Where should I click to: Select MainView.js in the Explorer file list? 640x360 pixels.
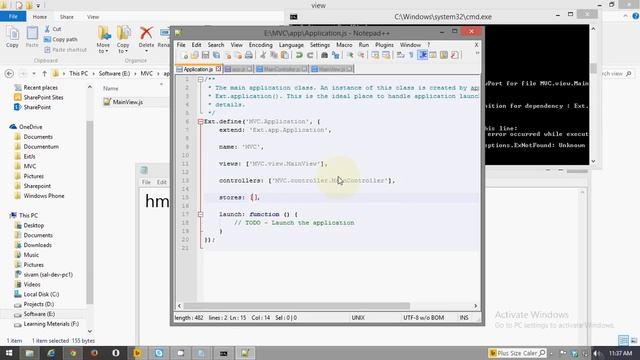pyautogui.click(x=127, y=102)
